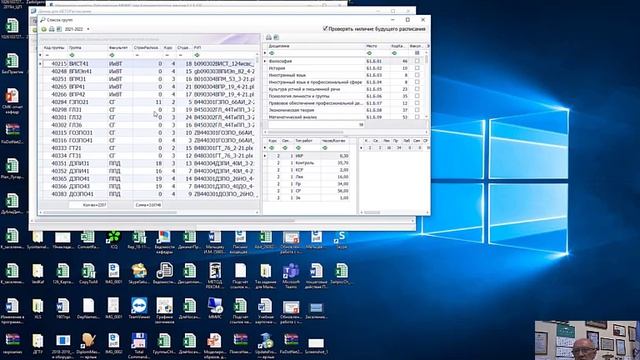
Task: Click the export icon beside the year selector
Action: pyautogui.click(x=59, y=29)
